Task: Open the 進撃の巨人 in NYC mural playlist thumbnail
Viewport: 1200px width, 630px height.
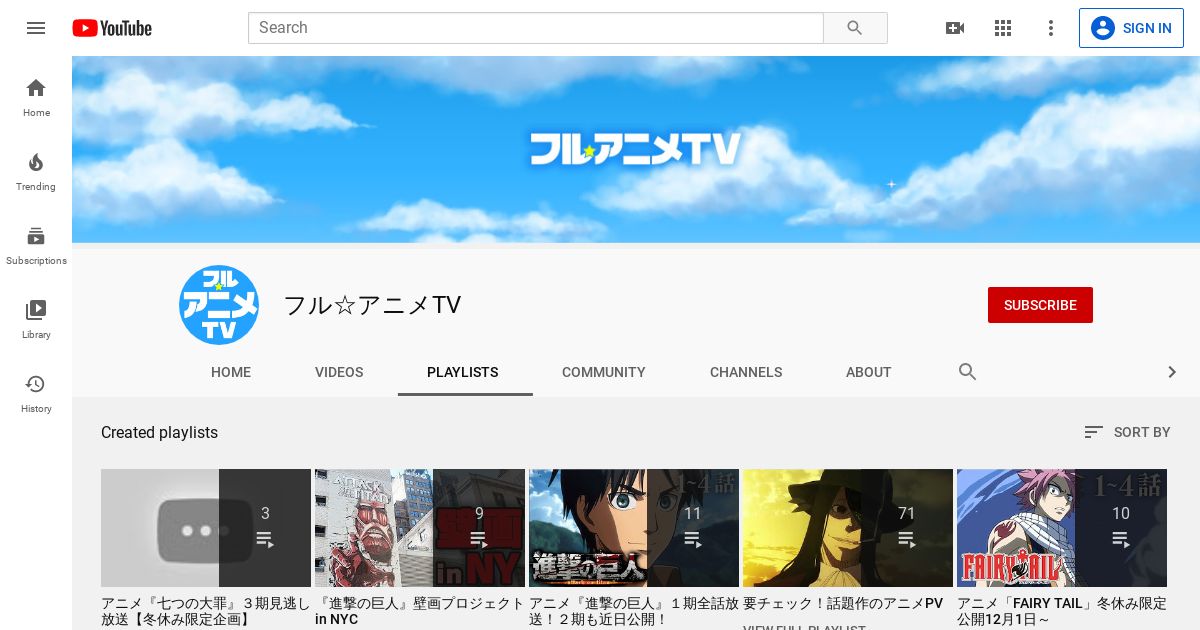Action: point(420,528)
